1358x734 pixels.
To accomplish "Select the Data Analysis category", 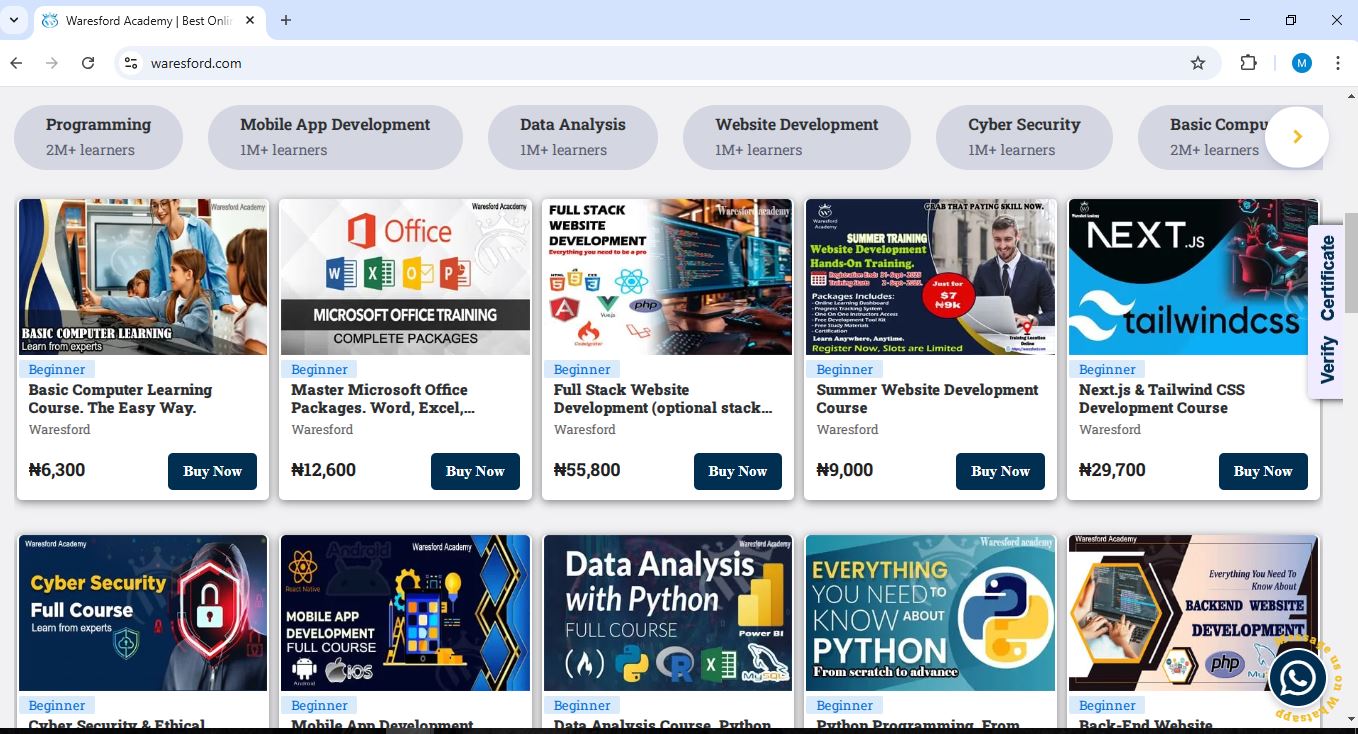I will pos(572,137).
